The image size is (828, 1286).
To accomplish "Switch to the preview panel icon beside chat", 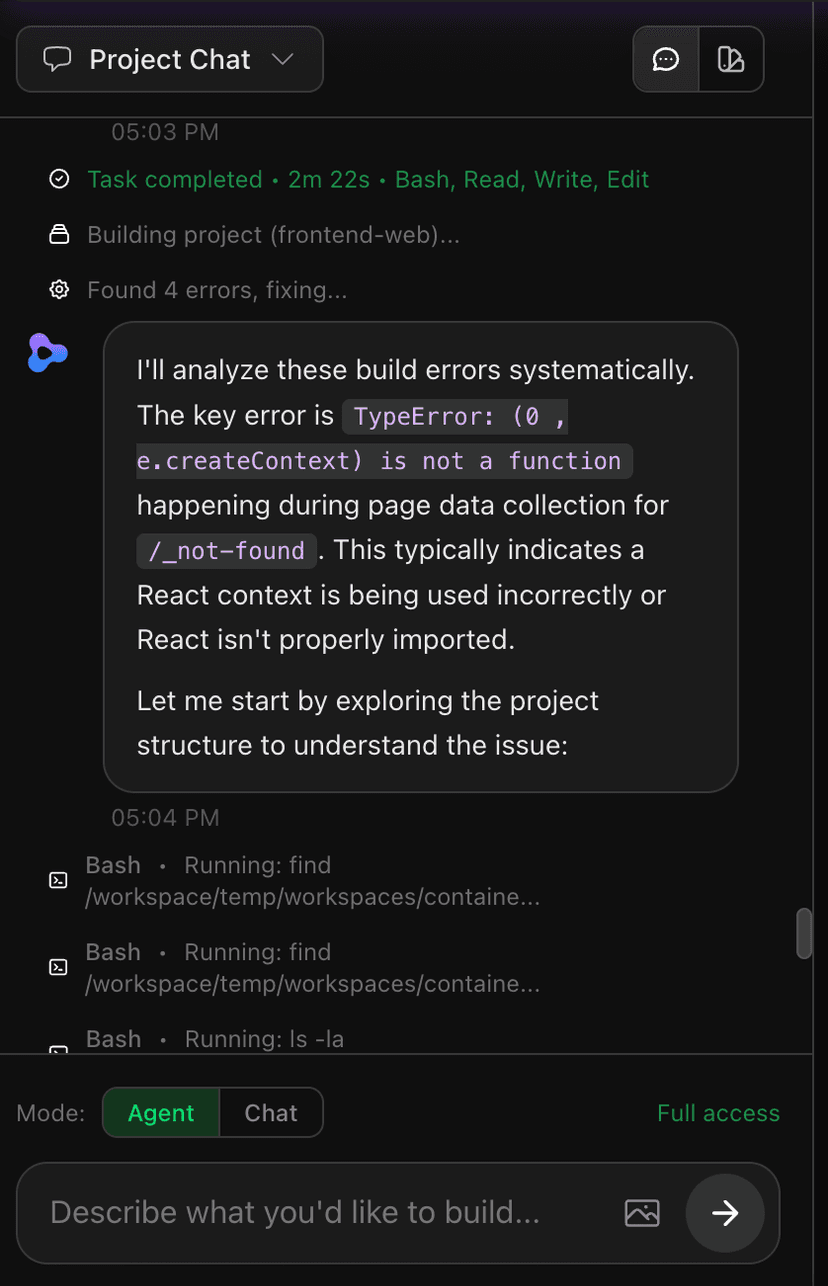I will tap(731, 59).
